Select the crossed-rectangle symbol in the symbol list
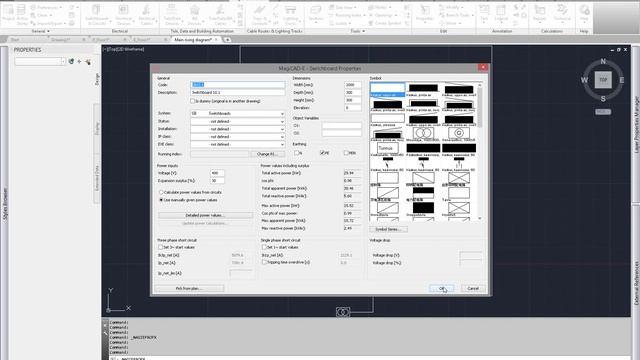640x360 pixels. (x=459, y=178)
